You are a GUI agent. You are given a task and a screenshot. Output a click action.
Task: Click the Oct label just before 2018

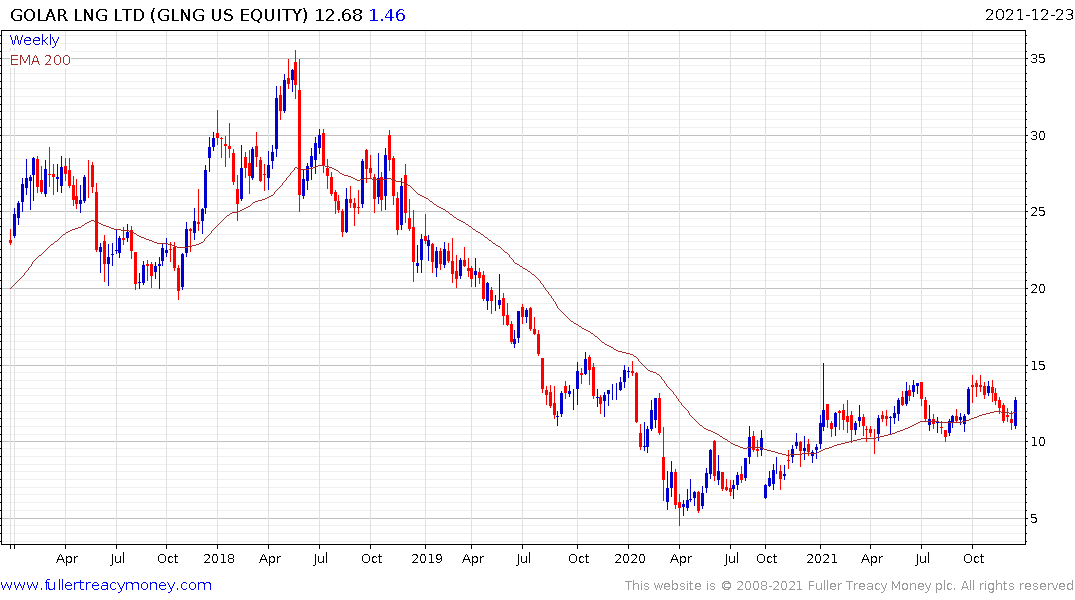click(x=168, y=559)
